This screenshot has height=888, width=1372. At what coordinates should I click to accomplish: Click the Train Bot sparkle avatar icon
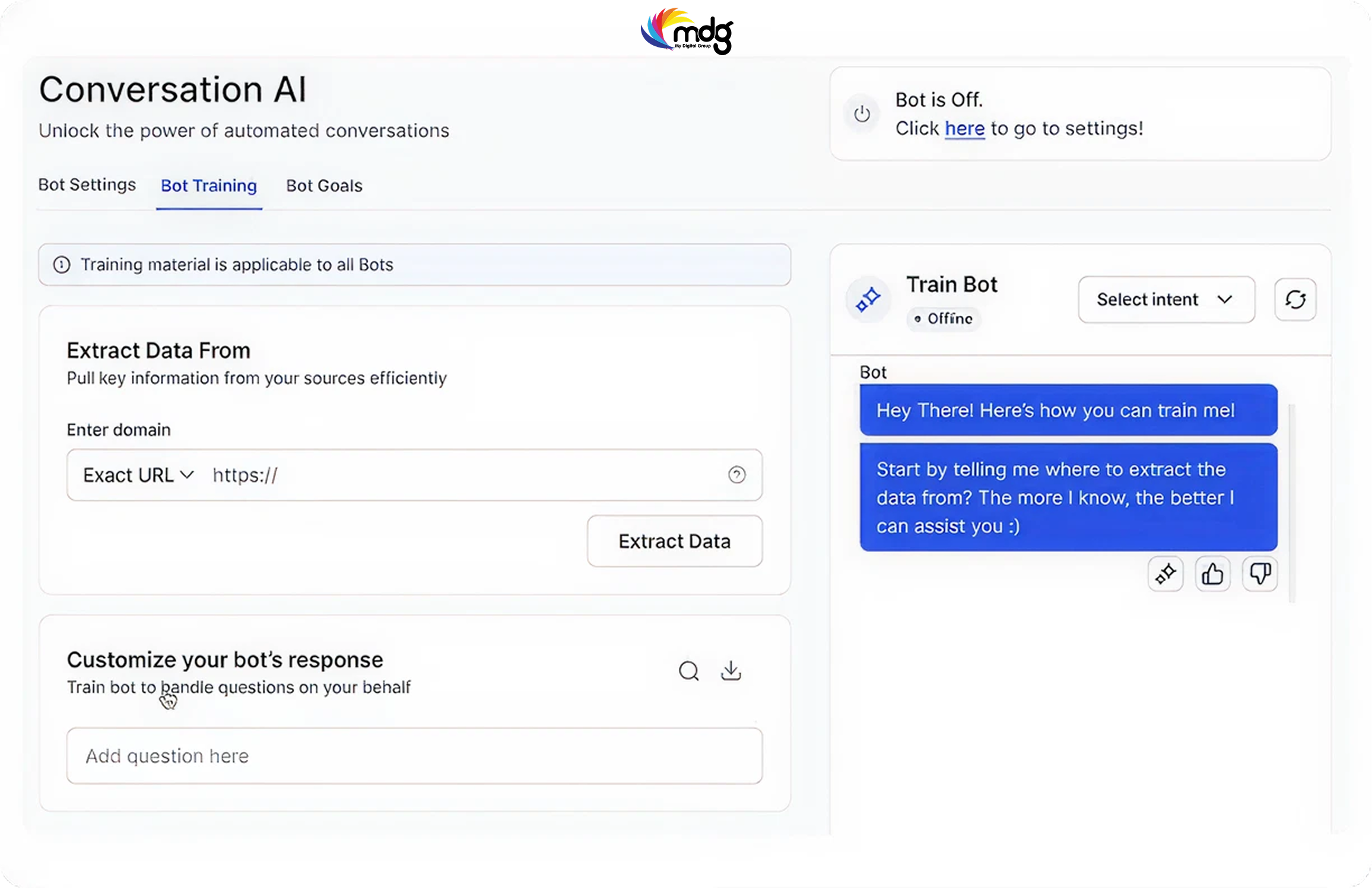click(868, 299)
